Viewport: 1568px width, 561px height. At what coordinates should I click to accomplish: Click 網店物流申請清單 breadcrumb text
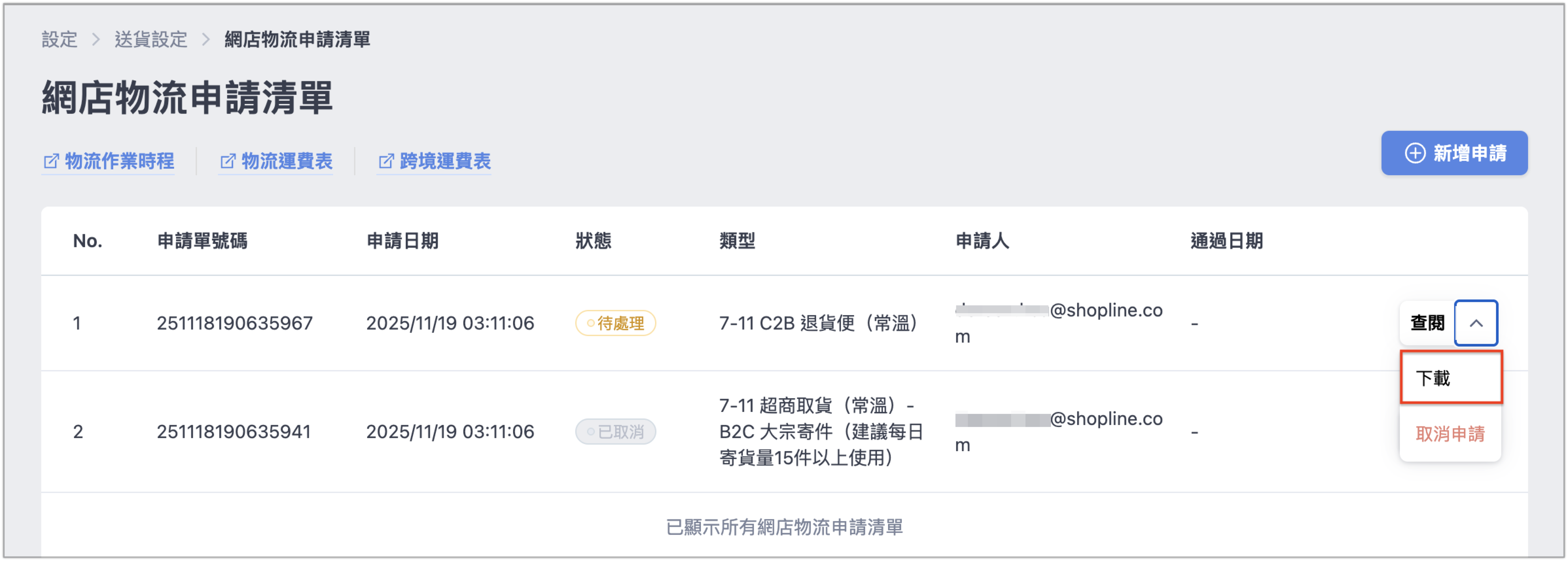tap(297, 40)
